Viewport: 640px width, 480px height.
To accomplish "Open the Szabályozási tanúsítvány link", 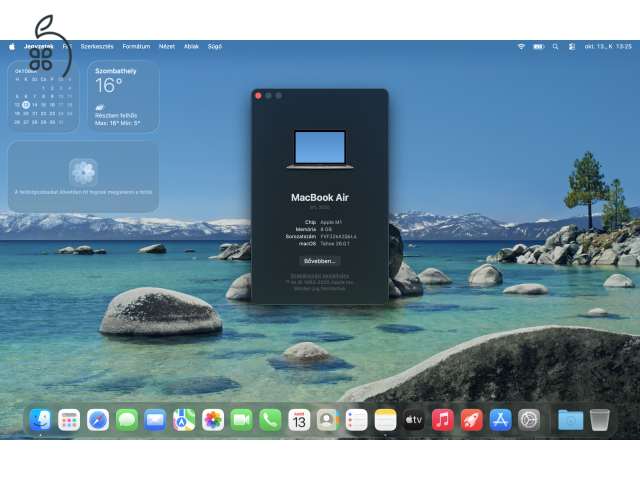I will (x=320, y=276).
